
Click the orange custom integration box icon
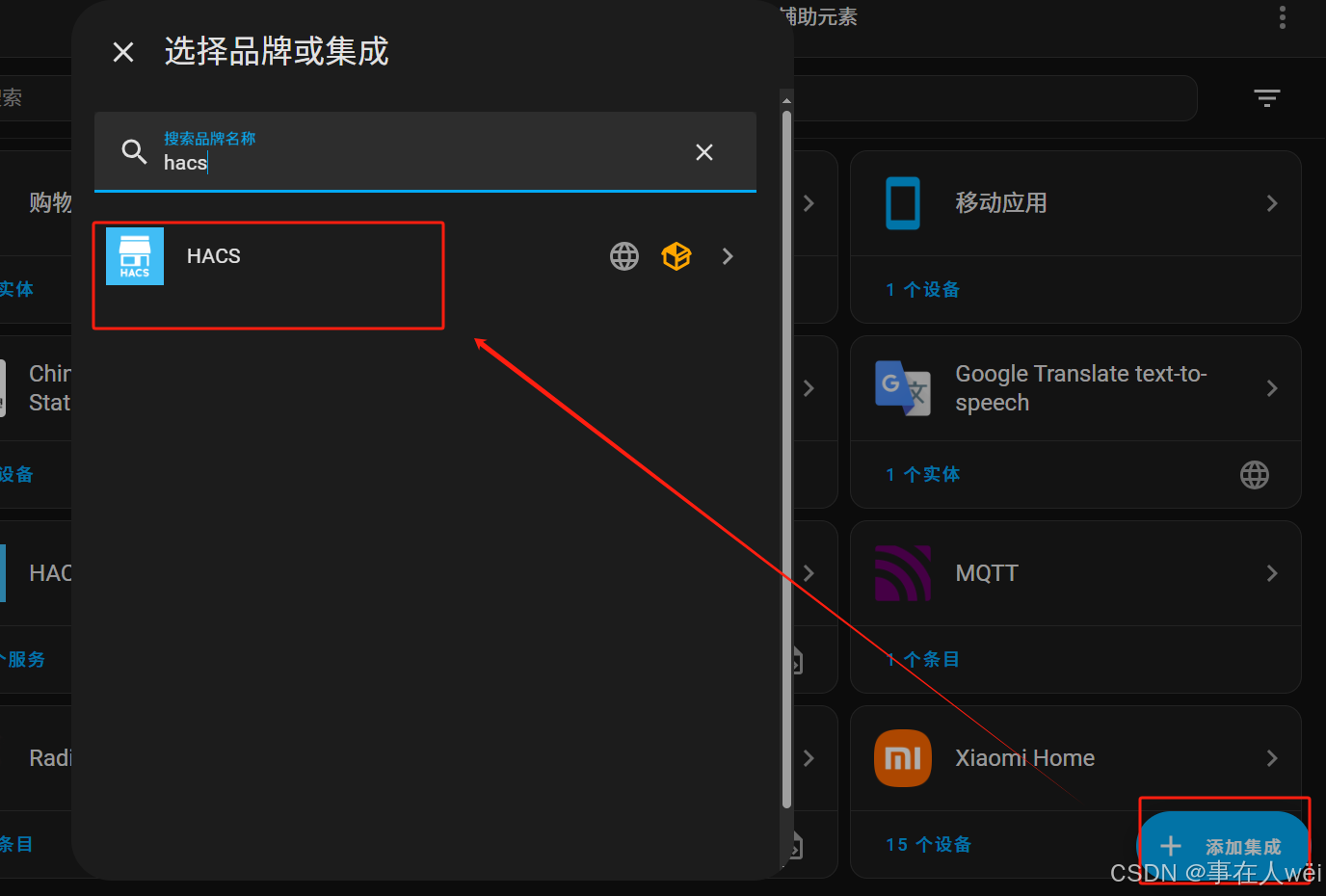click(676, 256)
